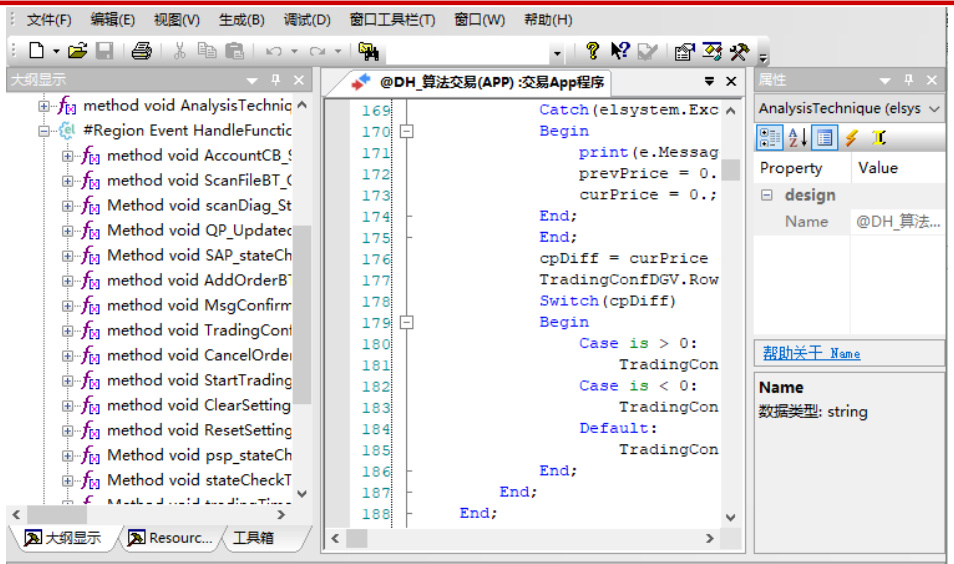Toggle the Properties list view button
The width and height of the screenshot is (954, 564).
824,138
